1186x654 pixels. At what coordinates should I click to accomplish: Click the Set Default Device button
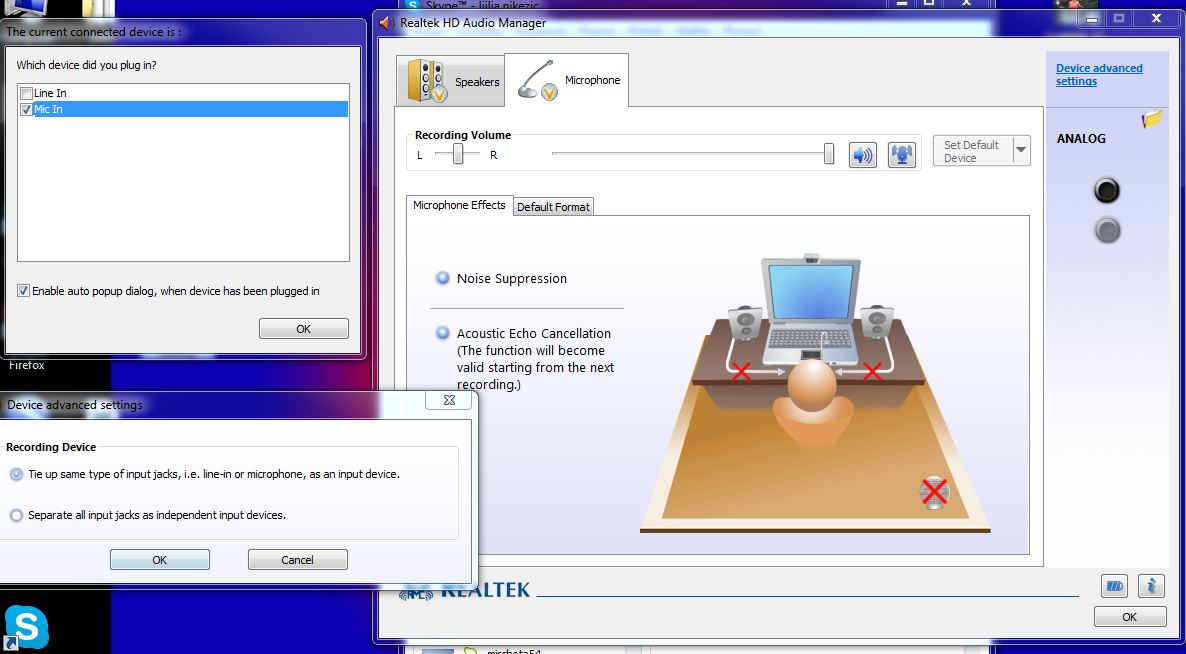(x=973, y=150)
